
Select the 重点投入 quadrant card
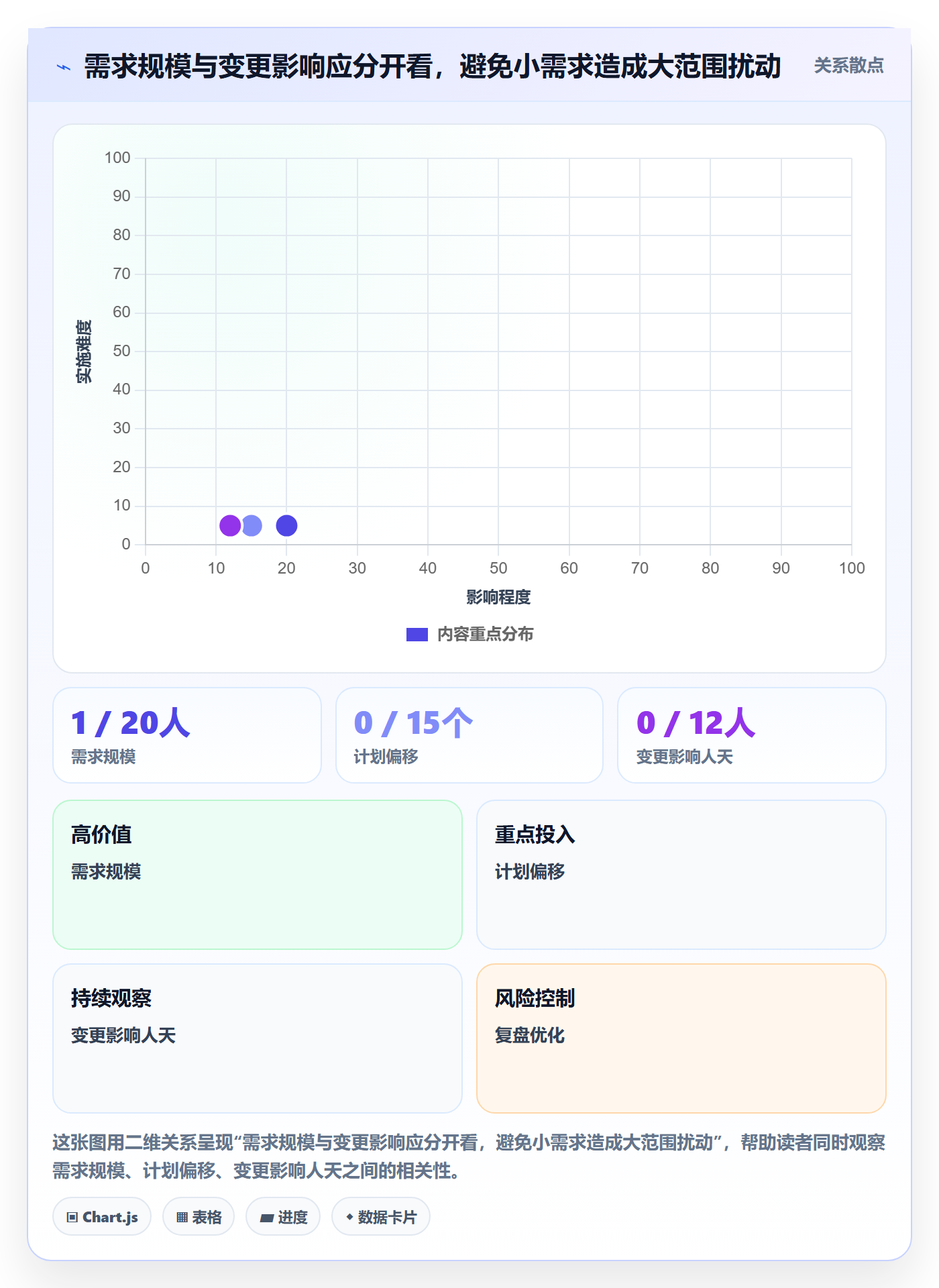pos(681,875)
